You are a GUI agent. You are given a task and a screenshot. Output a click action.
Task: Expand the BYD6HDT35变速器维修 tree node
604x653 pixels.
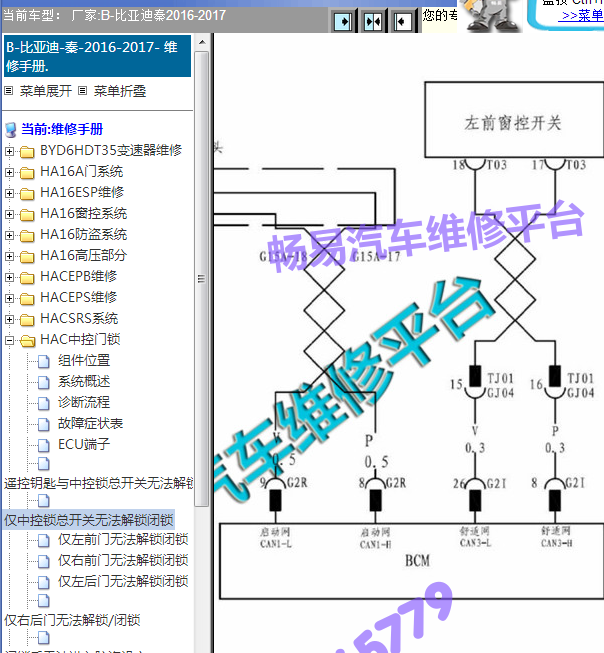(9, 152)
